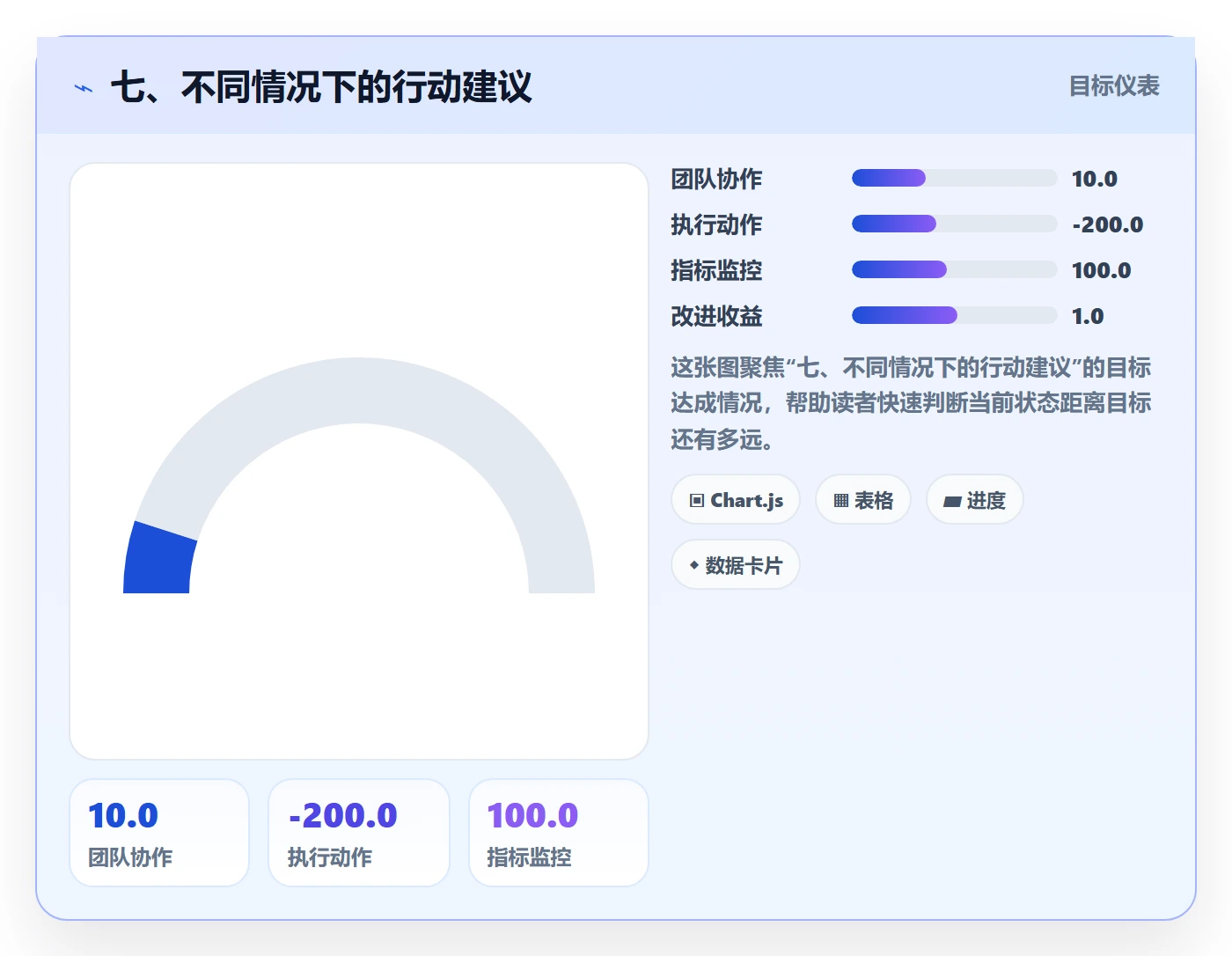Click the 目标仪表 label in the header

coord(1114,86)
